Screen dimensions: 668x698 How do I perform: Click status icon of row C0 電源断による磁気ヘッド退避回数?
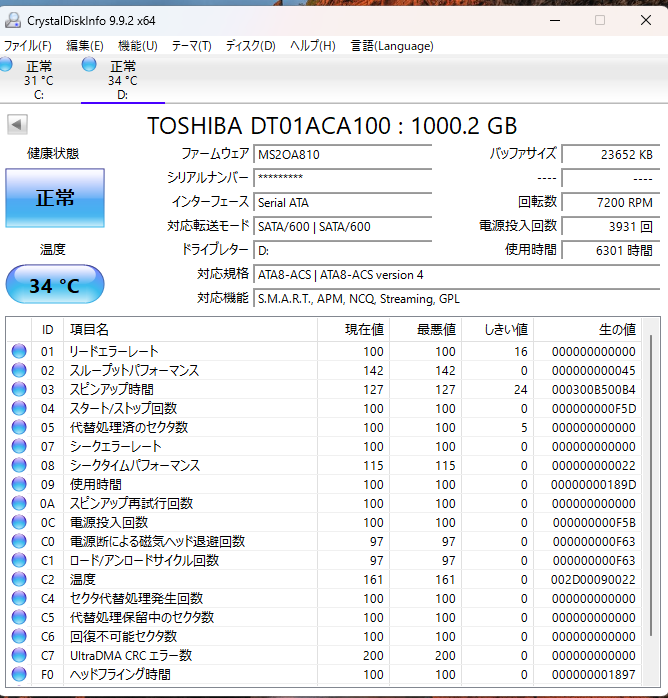[x=19, y=541]
